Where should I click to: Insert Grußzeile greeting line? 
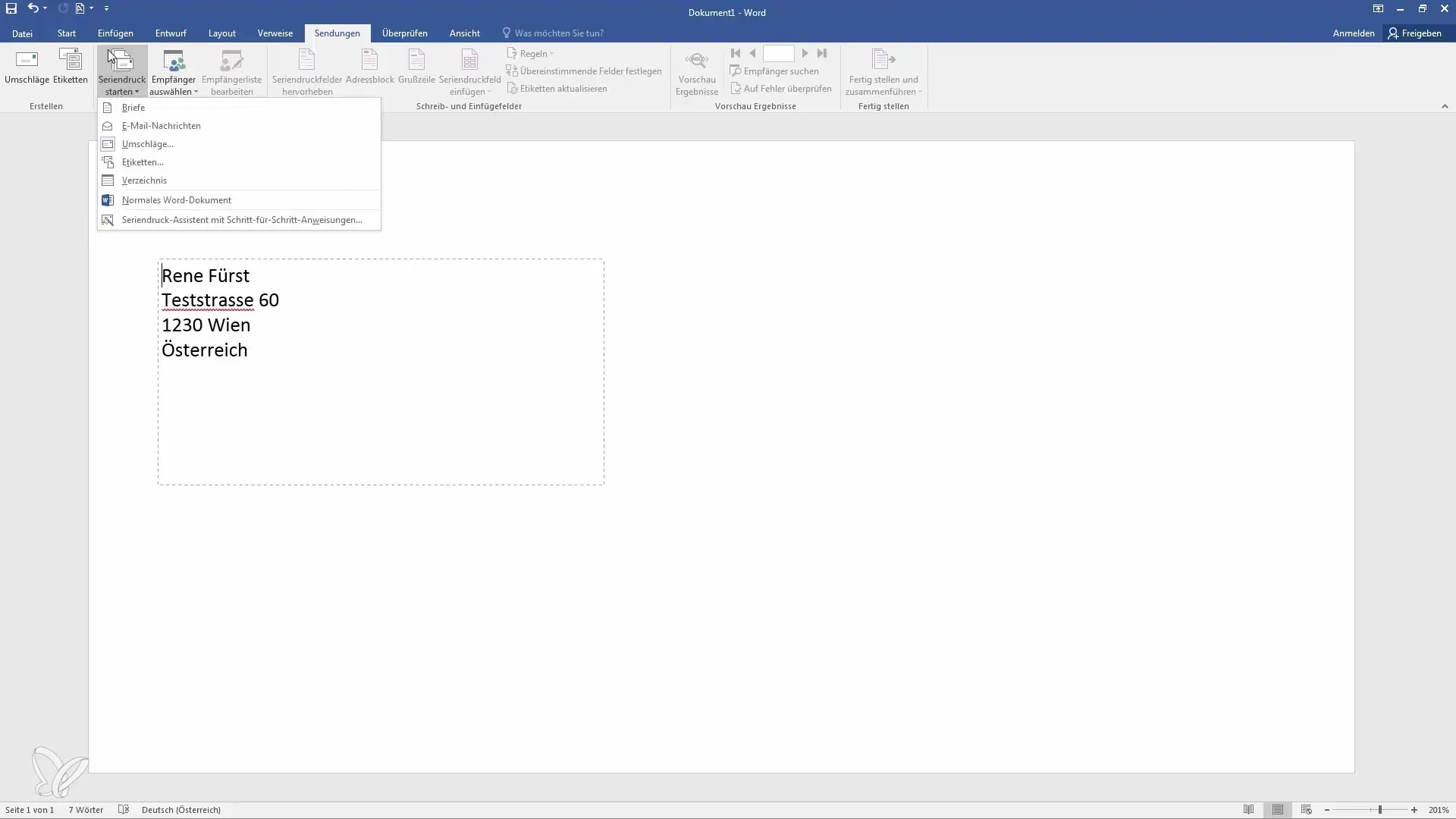click(416, 67)
